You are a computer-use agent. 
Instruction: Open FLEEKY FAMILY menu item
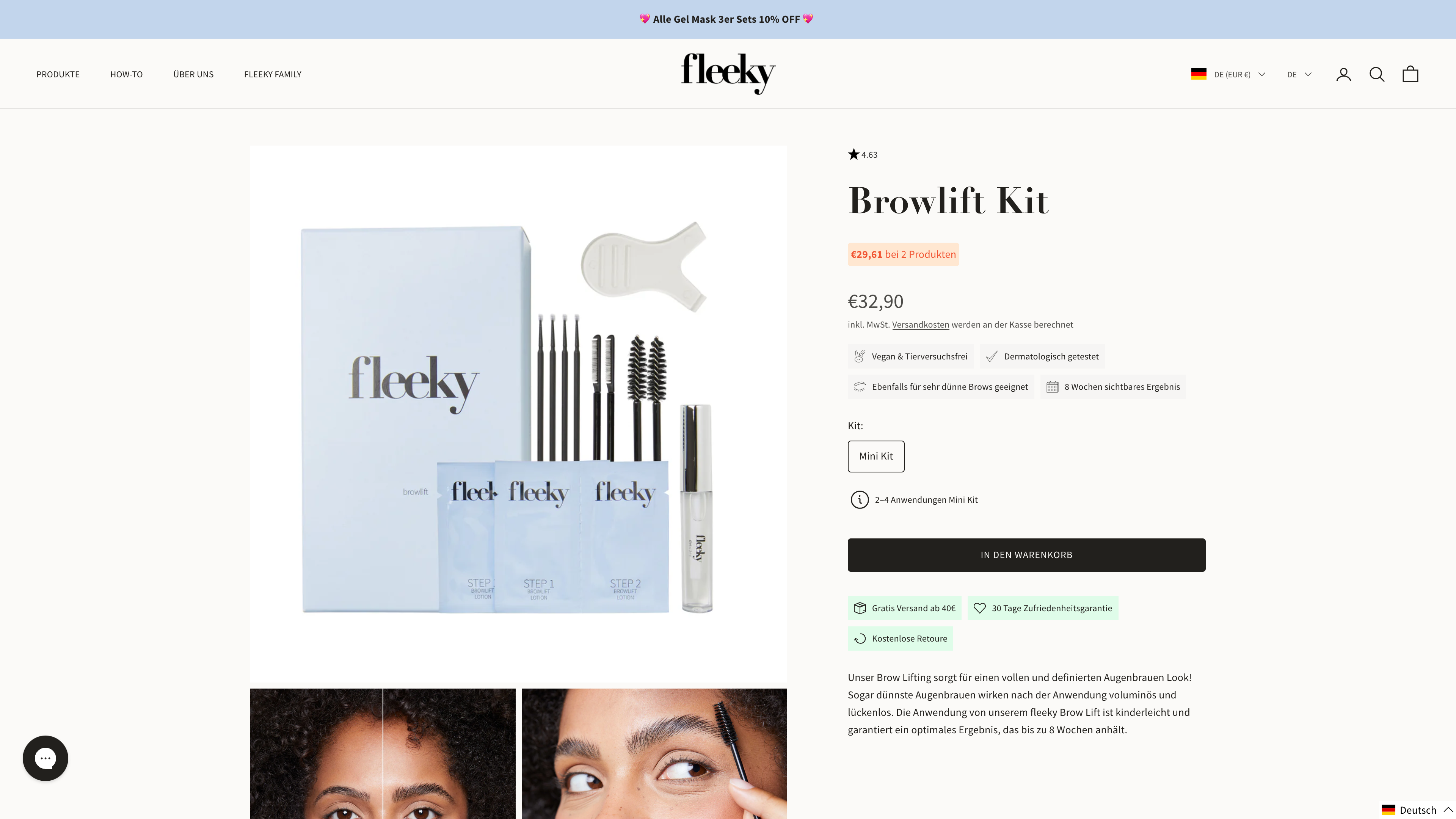[x=273, y=74]
